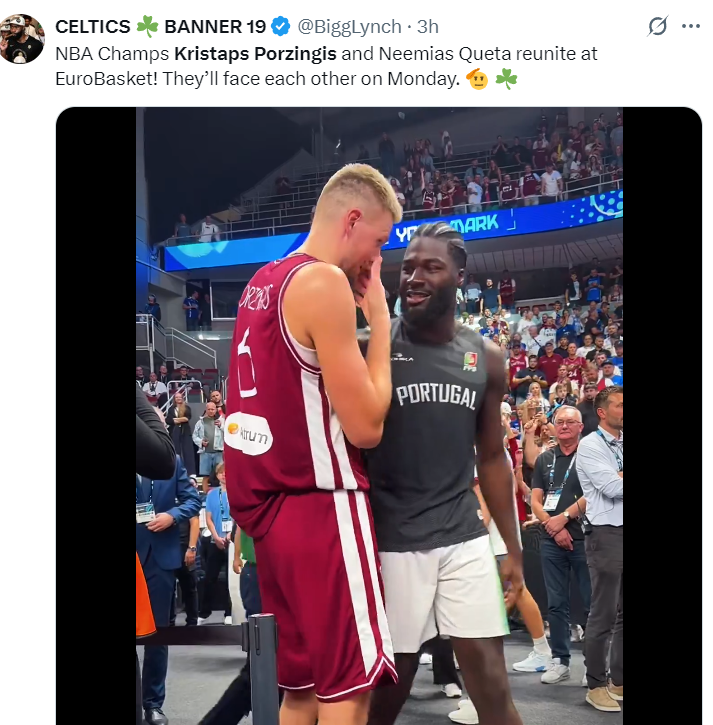Click BANNER 19 in the display name

click(x=215, y=27)
